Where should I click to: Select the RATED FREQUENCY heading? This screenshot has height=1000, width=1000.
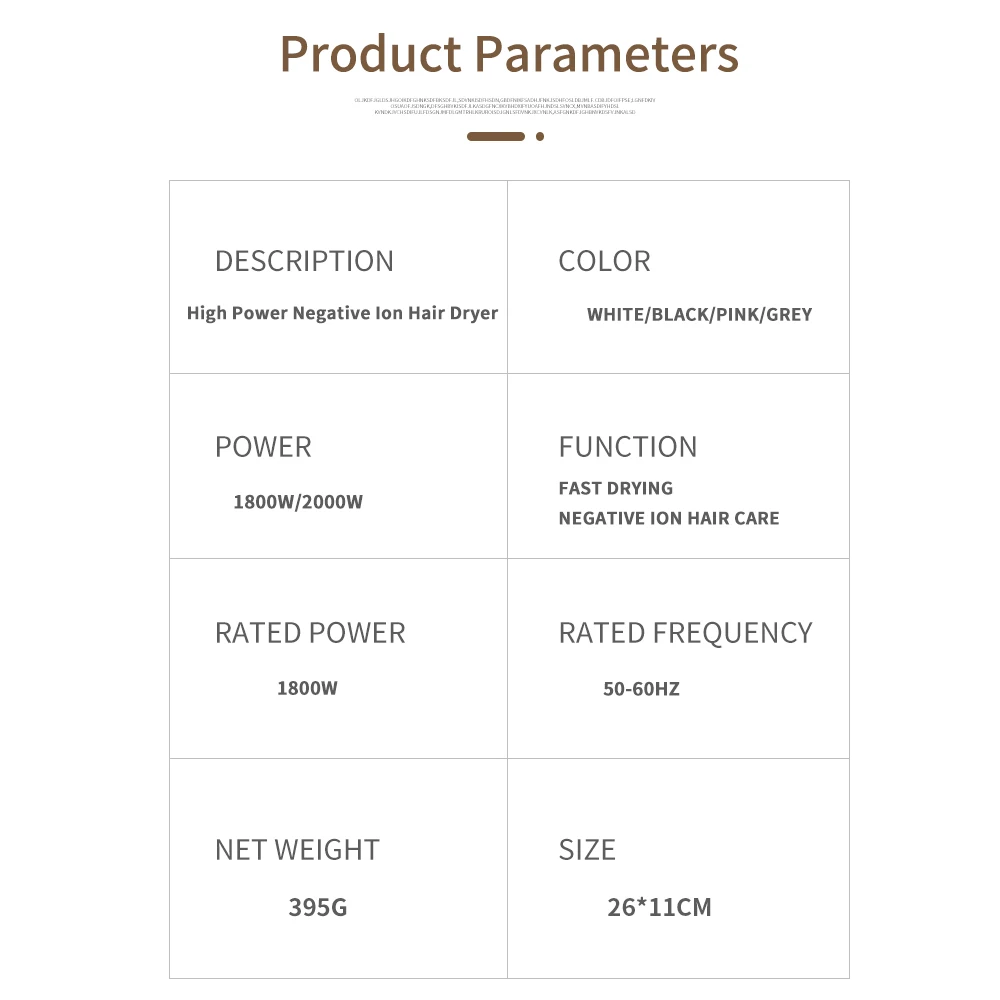click(x=685, y=633)
